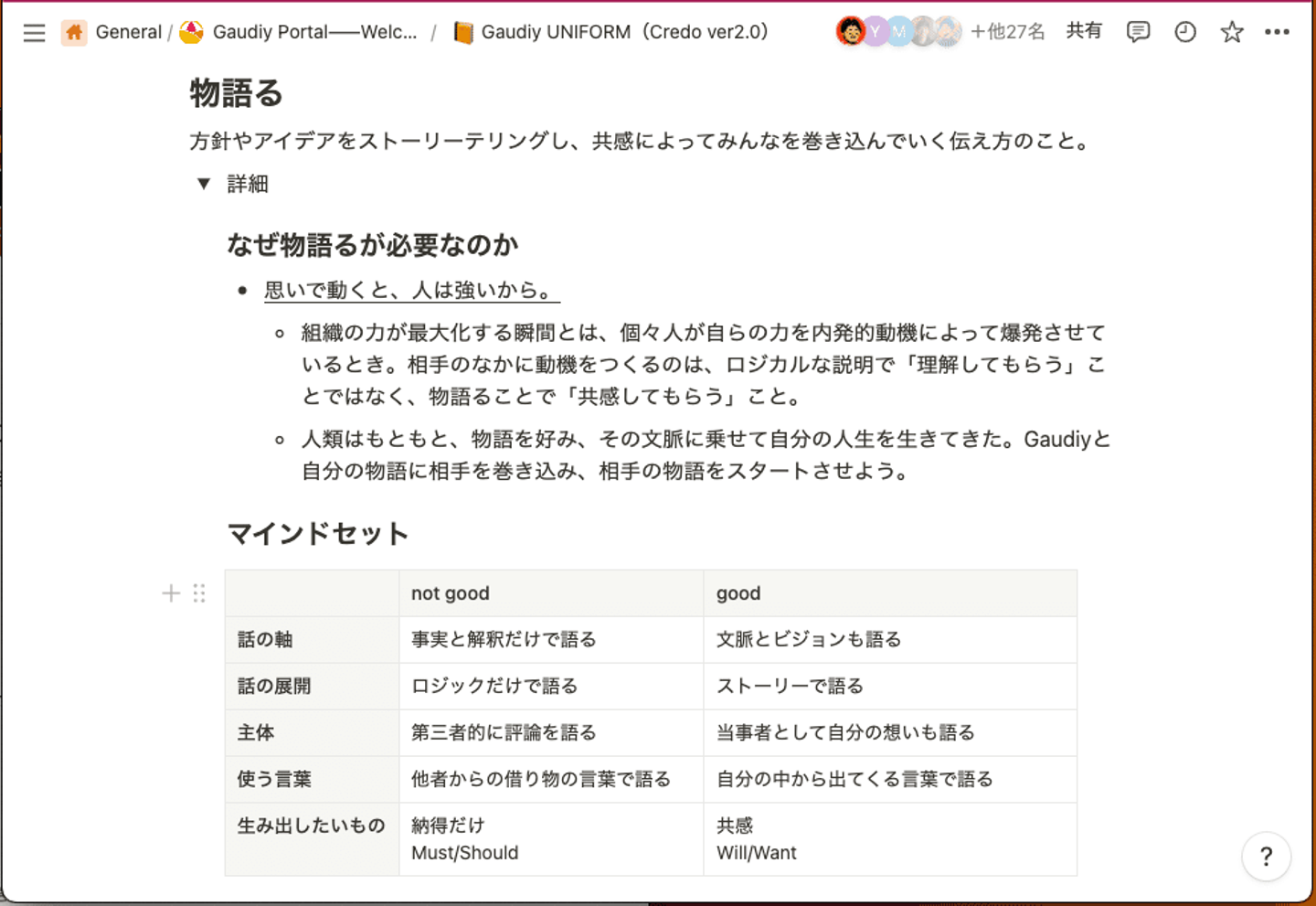Click the 'not good' table header cell
The width and height of the screenshot is (1316, 906).
tap(551, 593)
